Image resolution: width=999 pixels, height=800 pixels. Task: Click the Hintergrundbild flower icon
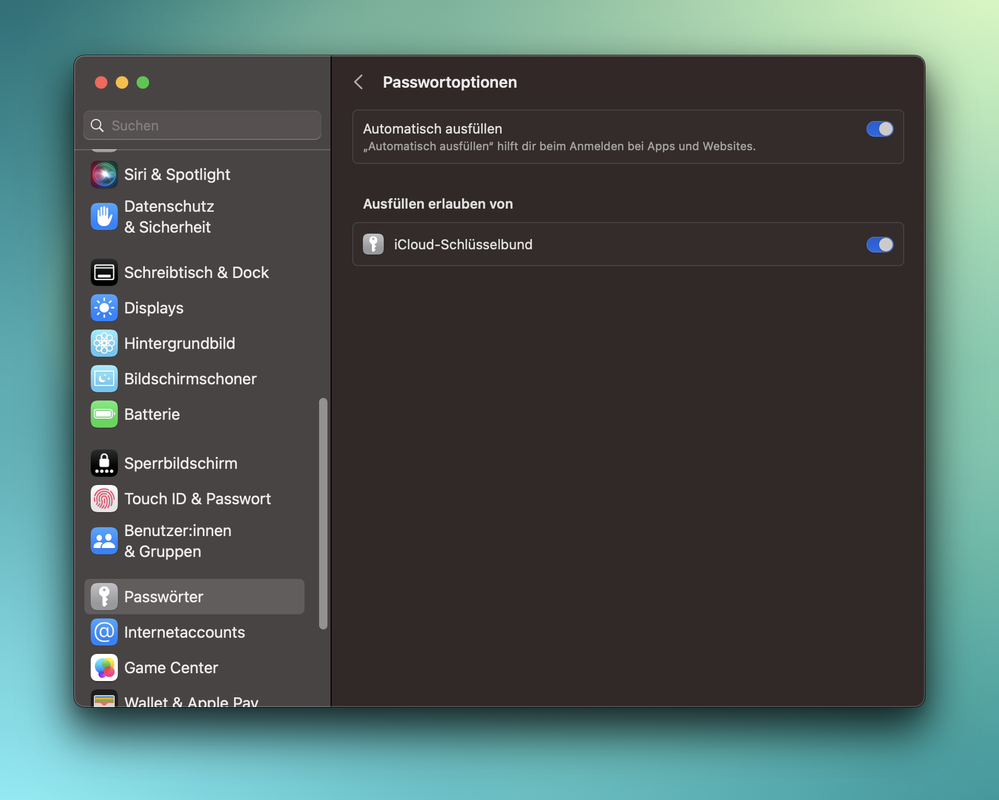[104, 343]
